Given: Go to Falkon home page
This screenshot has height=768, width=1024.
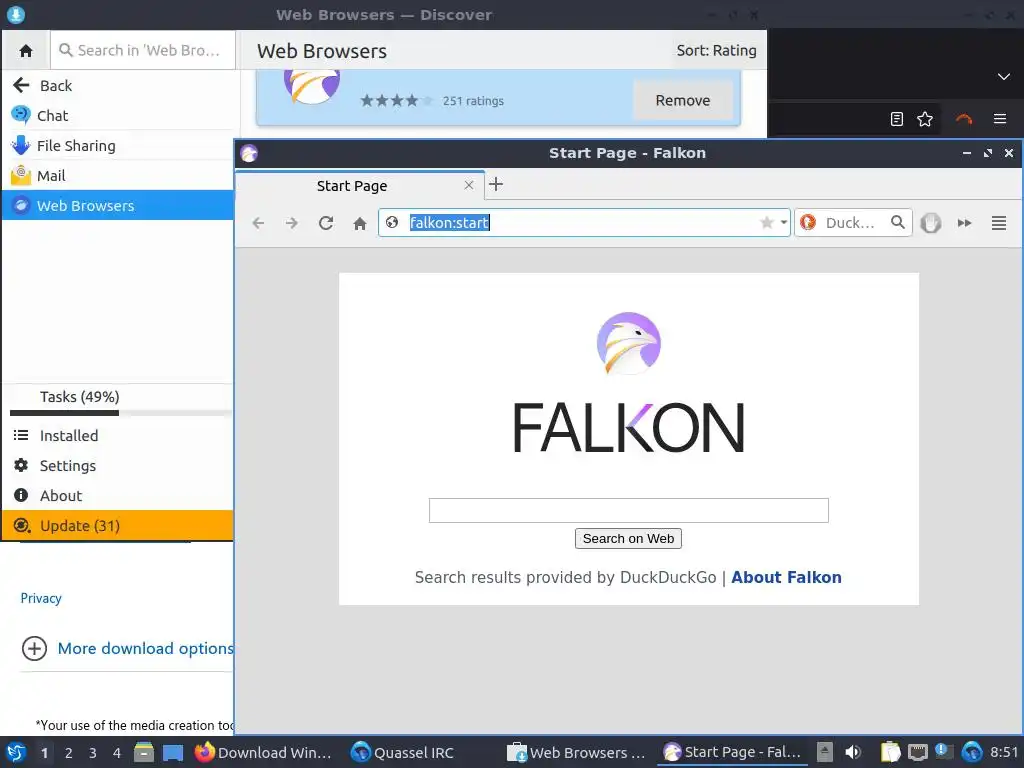Looking at the screenshot, I should point(360,223).
